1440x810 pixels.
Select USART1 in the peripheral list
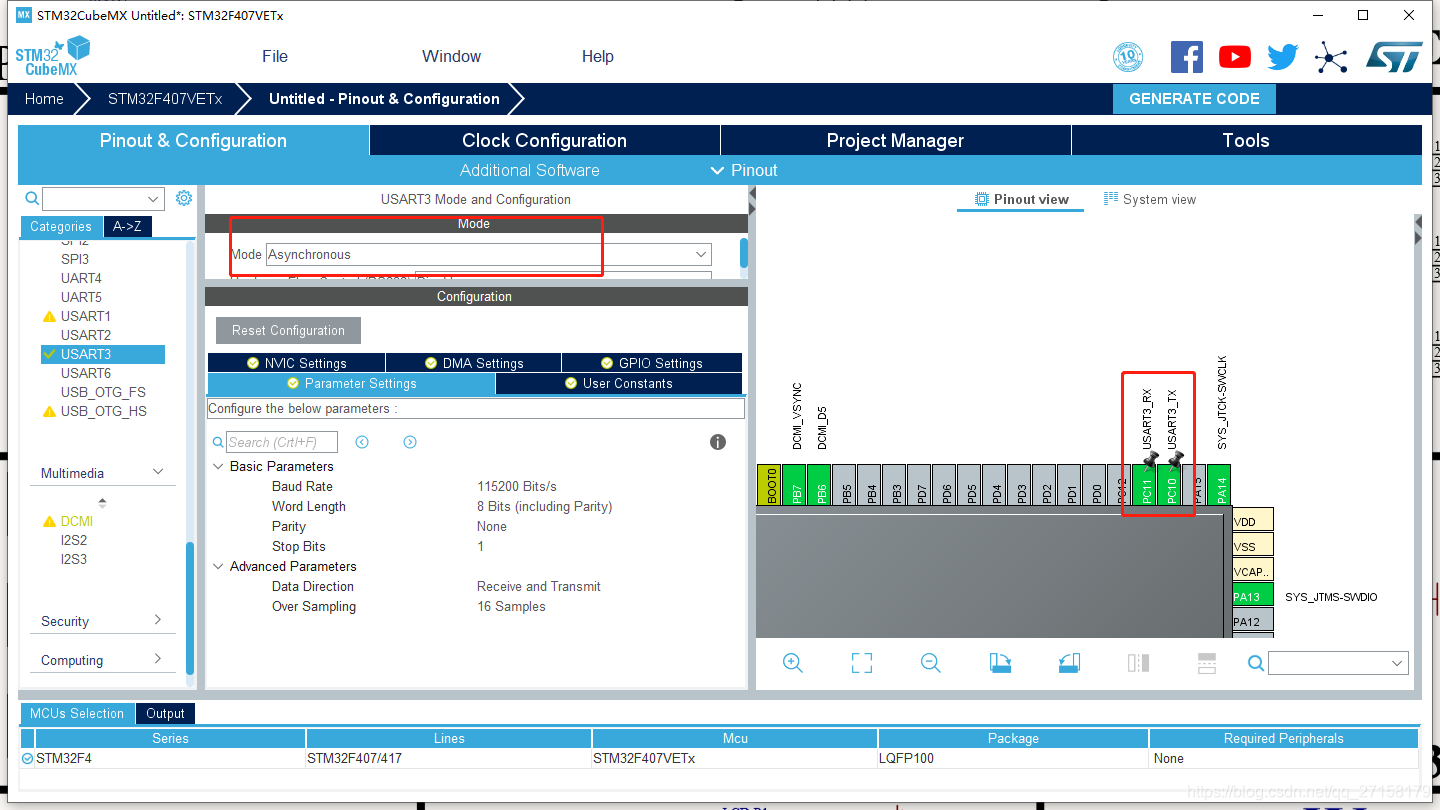(86, 316)
